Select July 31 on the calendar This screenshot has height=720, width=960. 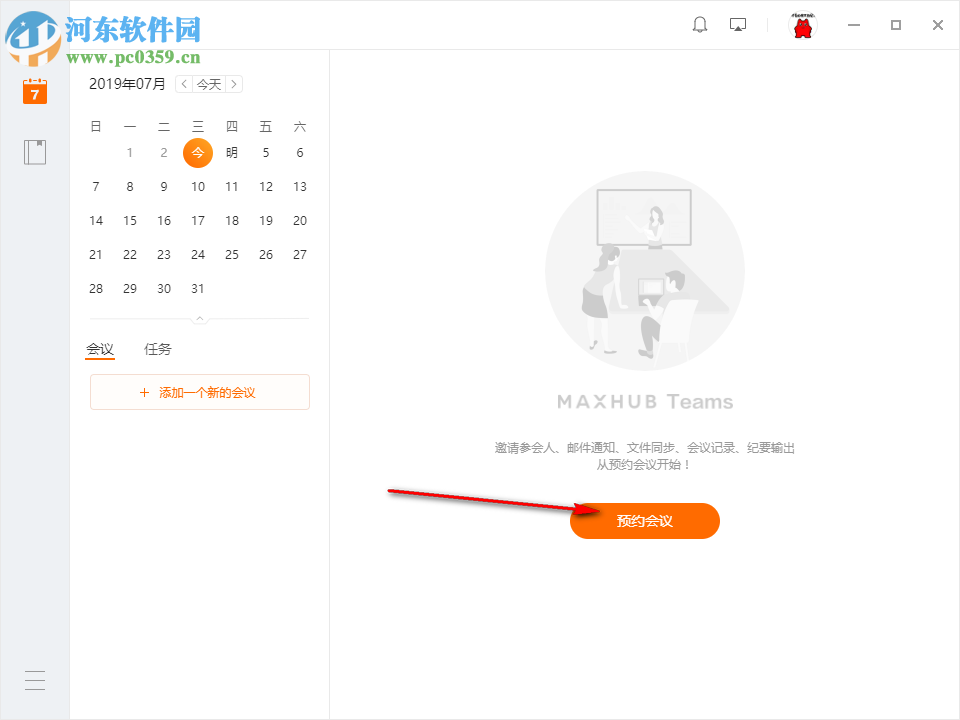[197, 288]
